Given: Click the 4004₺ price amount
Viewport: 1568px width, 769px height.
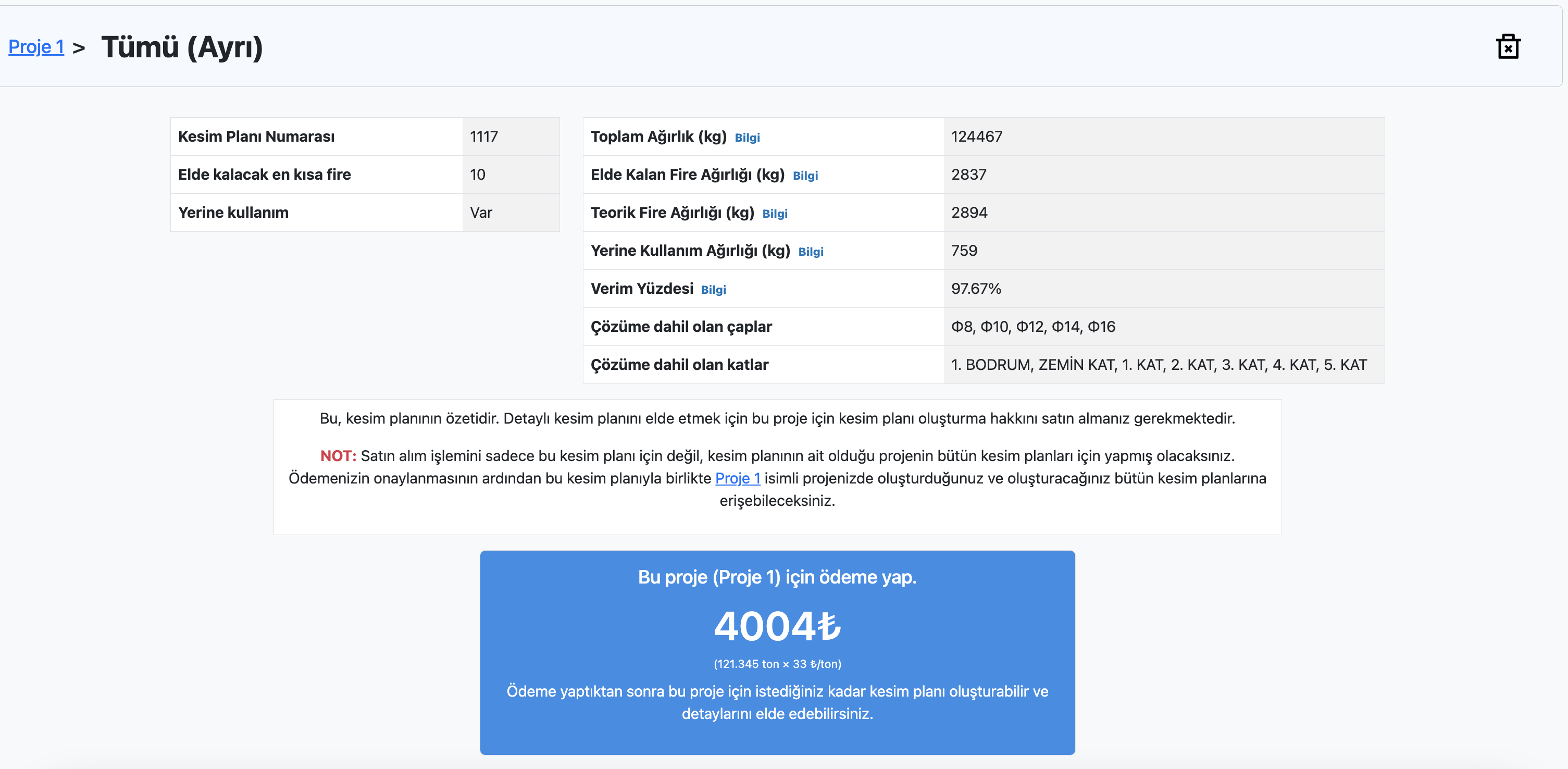Looking at the screenshot, I should [x=777, y=626].
